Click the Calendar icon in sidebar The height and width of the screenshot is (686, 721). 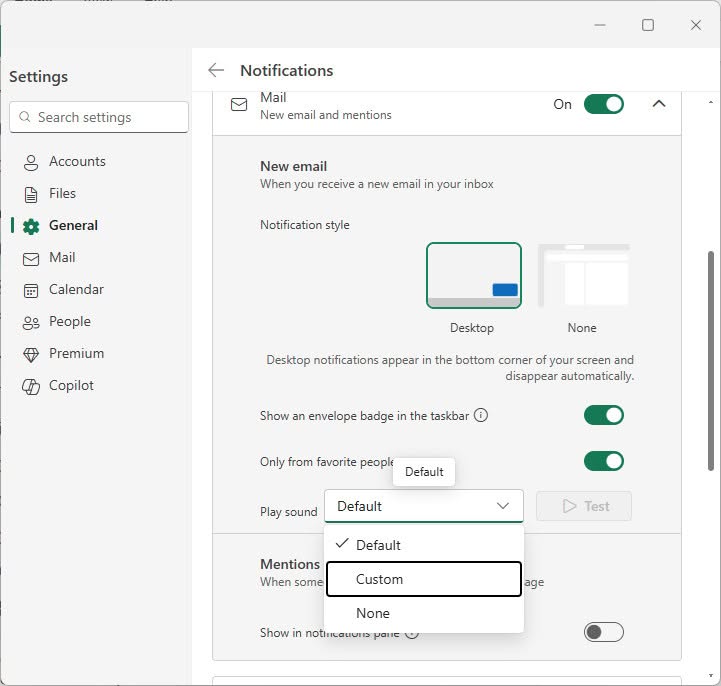[x=31, y=291]
